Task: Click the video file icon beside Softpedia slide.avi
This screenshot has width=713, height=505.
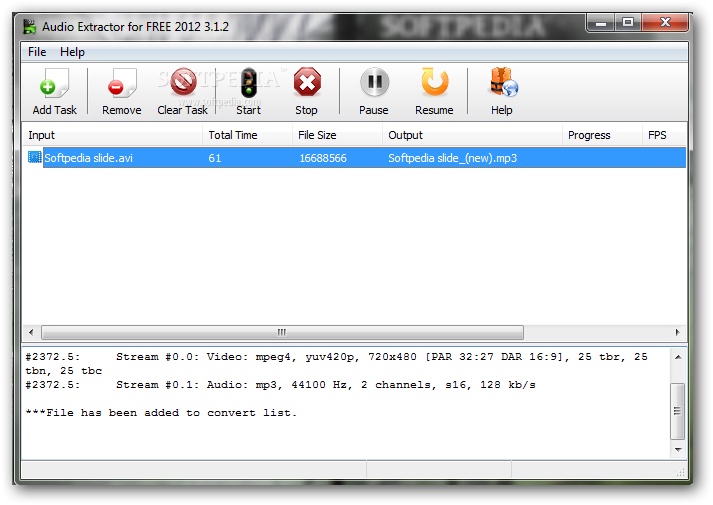Action: tap(35, 157)
